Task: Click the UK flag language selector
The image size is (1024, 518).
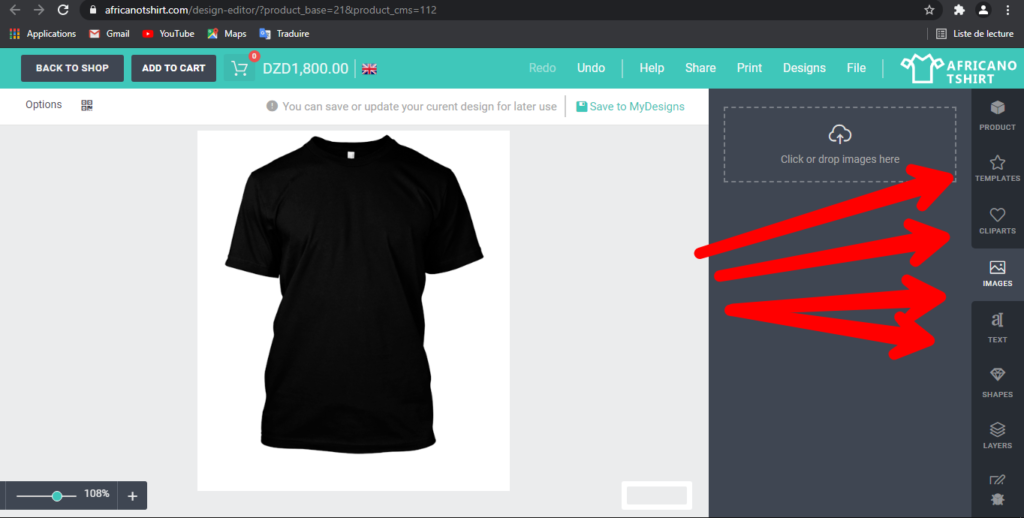Action: click(370, 69)
